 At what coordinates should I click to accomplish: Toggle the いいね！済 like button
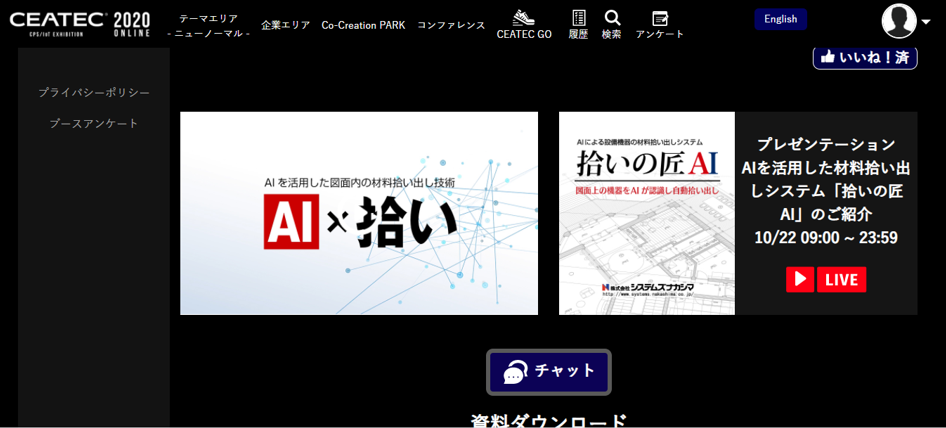click(865, 57)
